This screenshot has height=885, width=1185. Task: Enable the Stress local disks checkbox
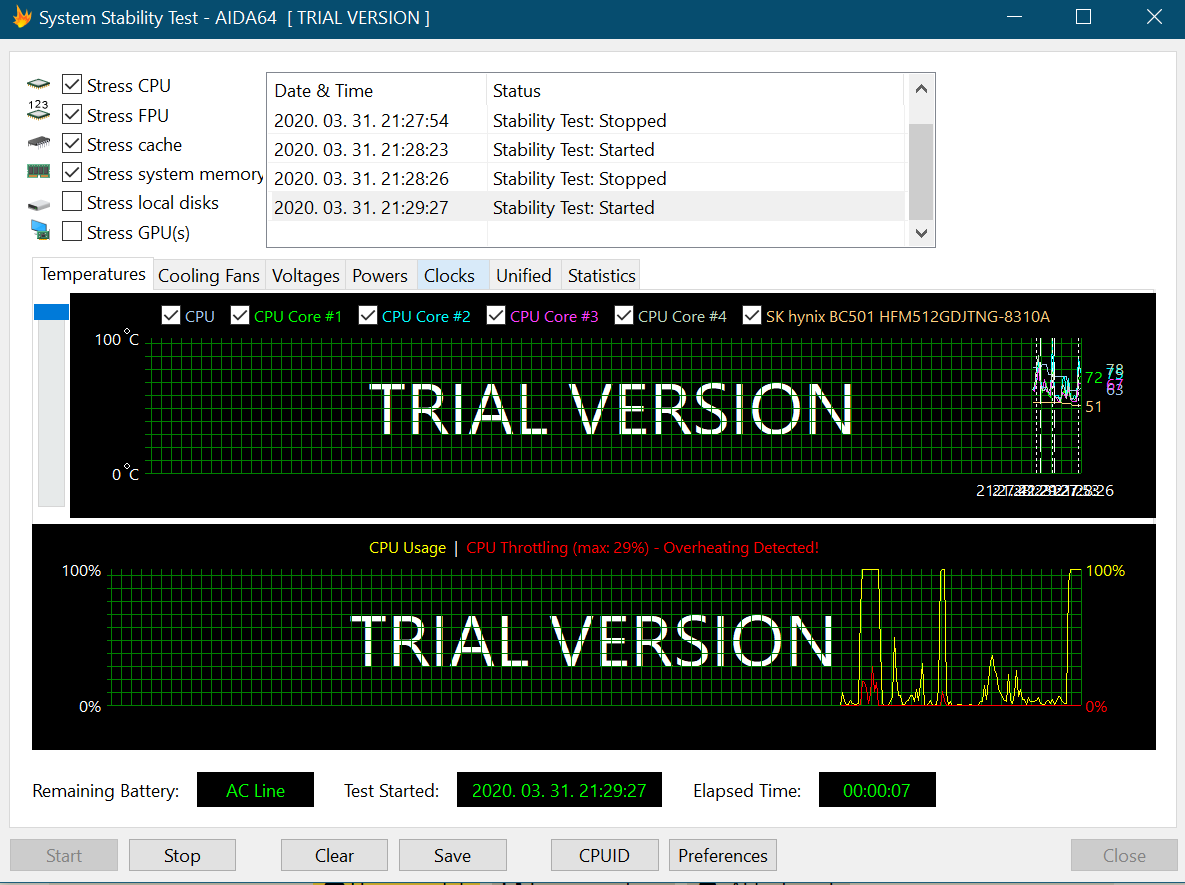point(72,201)
